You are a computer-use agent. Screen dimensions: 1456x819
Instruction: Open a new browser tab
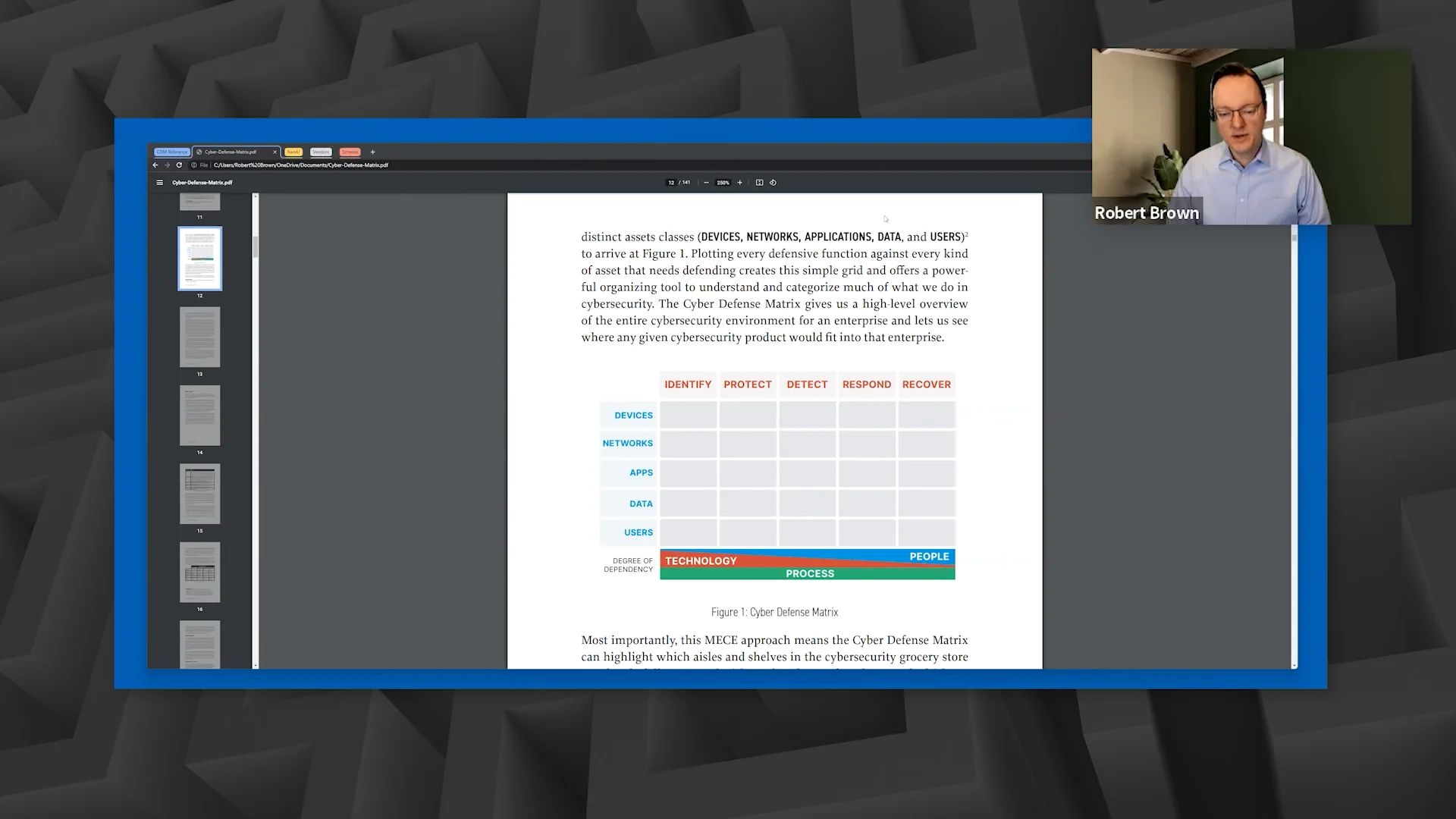click(x=372, y=152)
